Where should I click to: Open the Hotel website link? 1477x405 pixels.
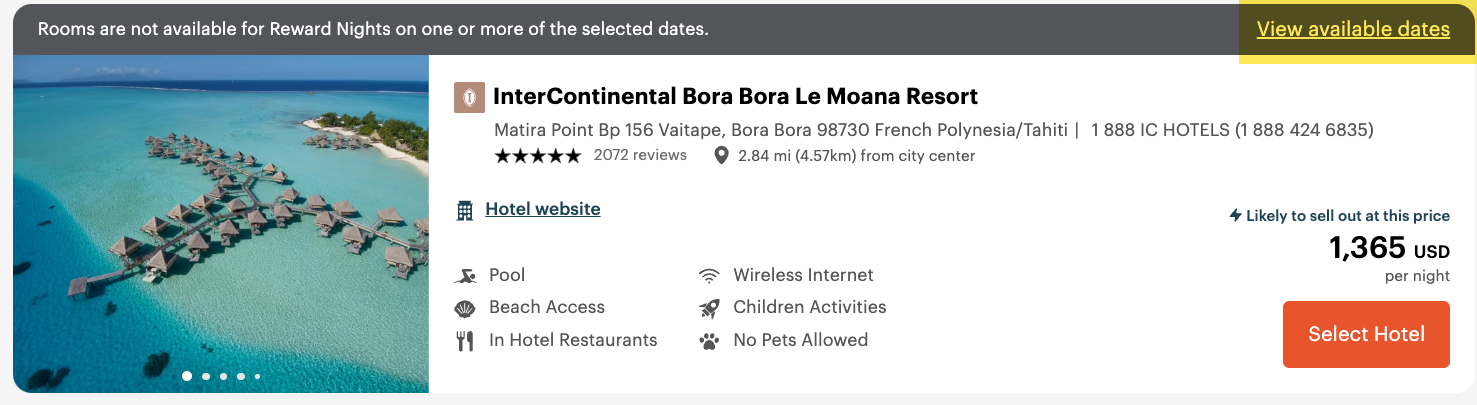(x=543, y=209)
